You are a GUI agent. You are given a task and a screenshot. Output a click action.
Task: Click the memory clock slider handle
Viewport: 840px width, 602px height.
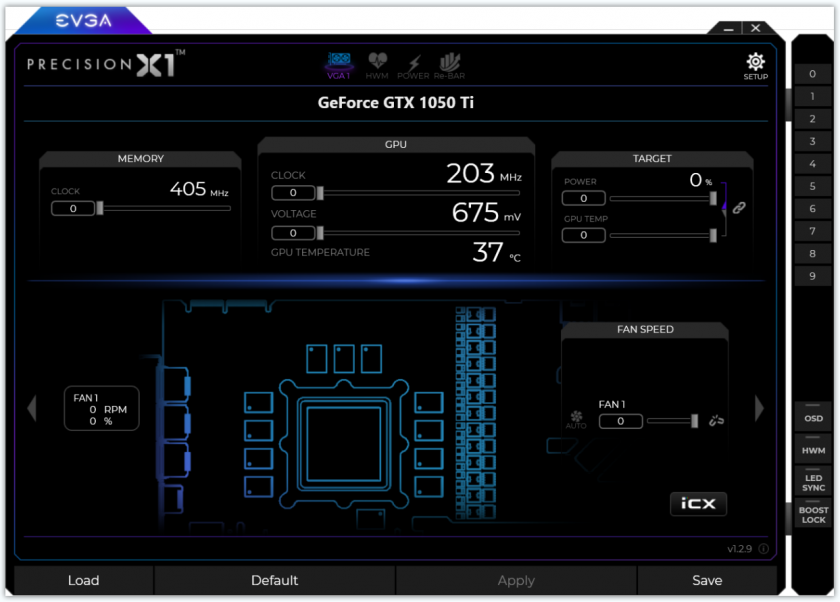[100, 208]
